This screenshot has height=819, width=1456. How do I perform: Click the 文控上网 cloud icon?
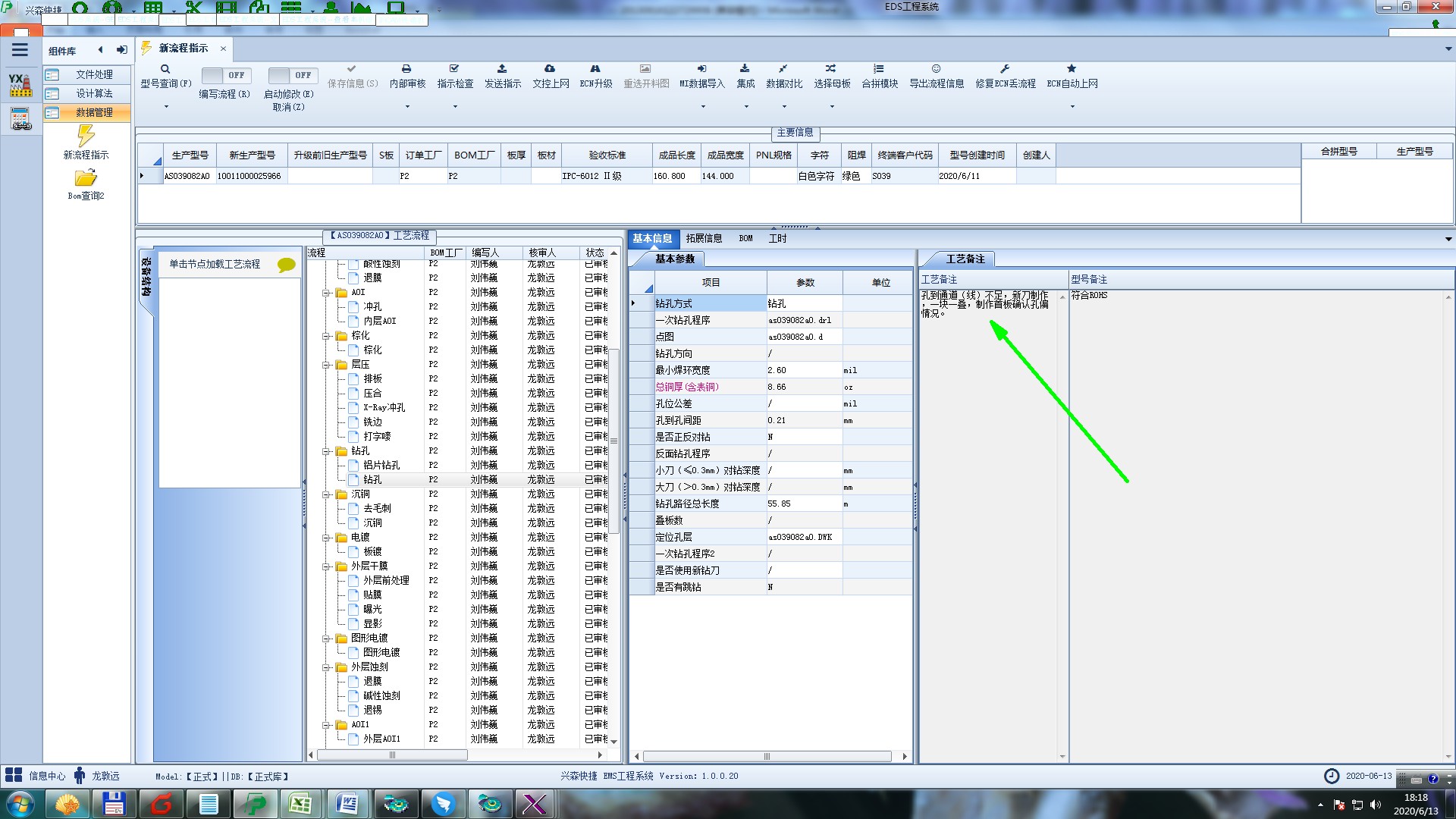click(550, 69)
